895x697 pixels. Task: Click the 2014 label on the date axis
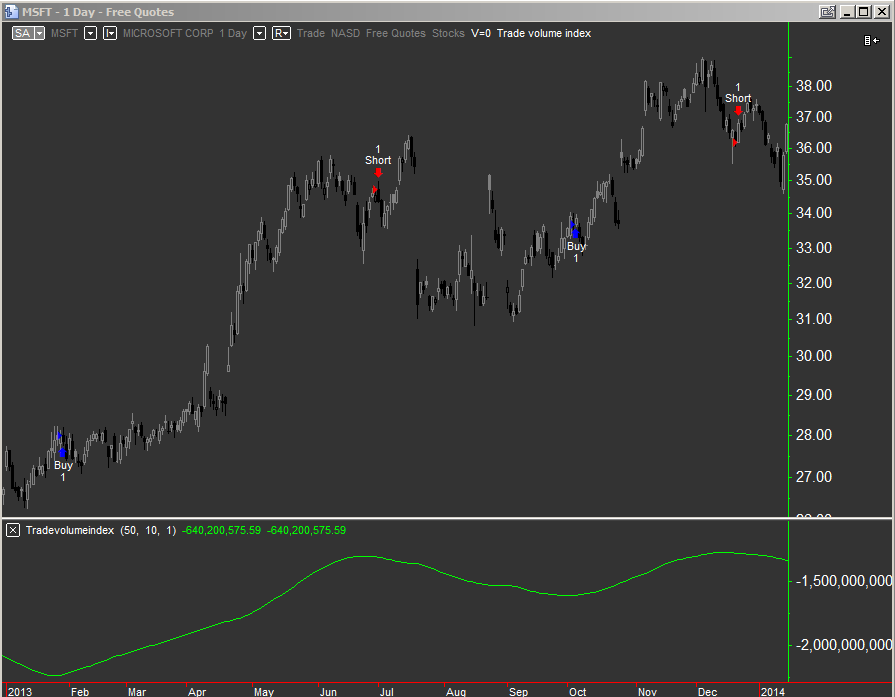773,690
